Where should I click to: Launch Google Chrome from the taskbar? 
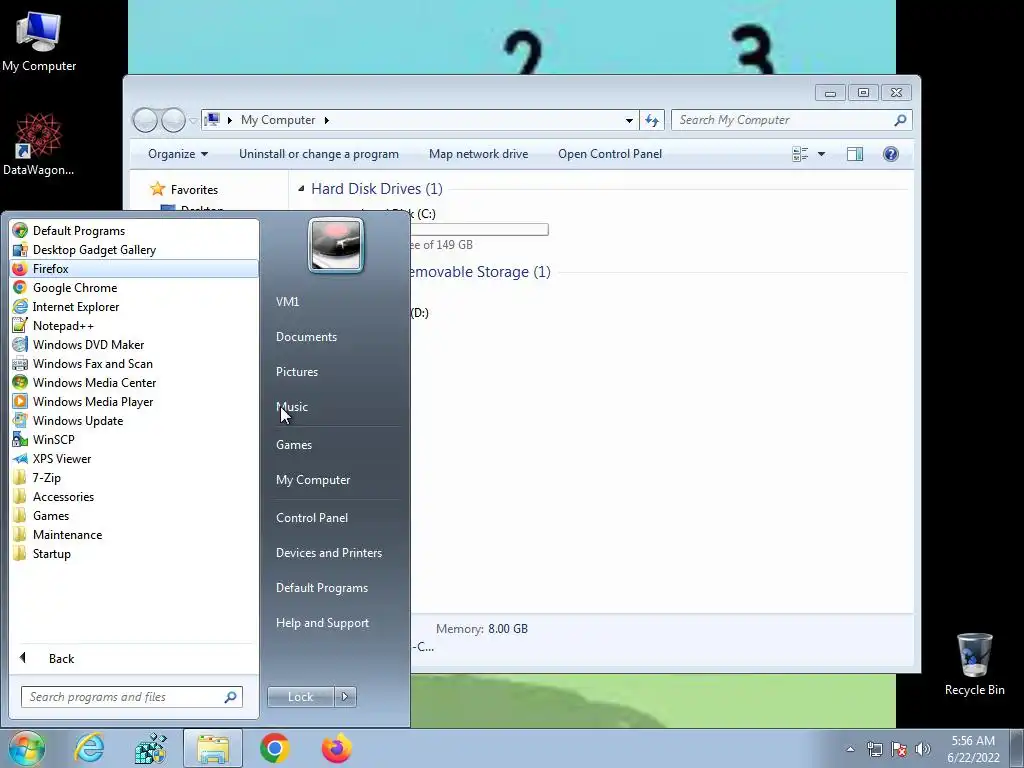tap(275, 748)
